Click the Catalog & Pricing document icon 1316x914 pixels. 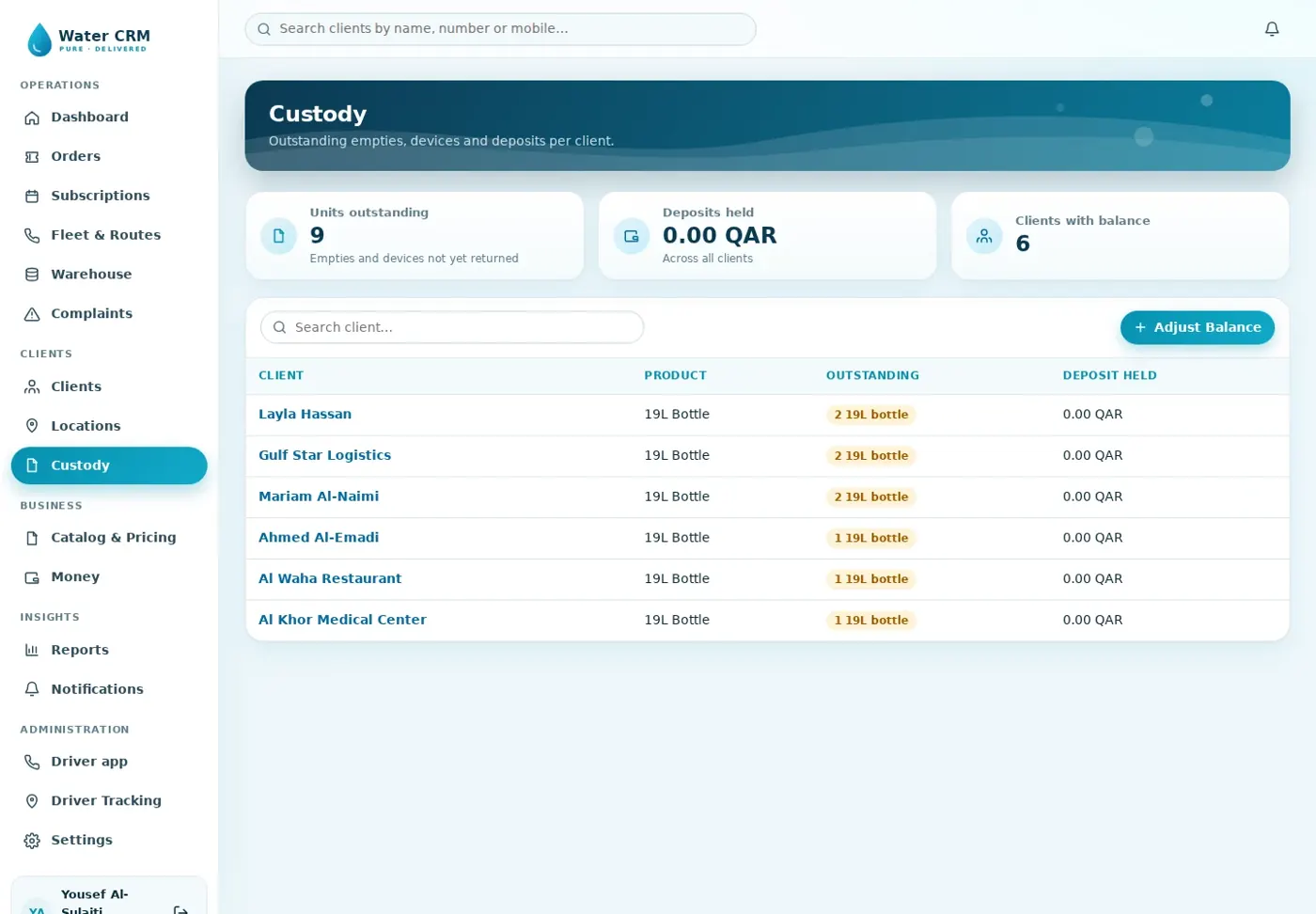click(32, 538)
